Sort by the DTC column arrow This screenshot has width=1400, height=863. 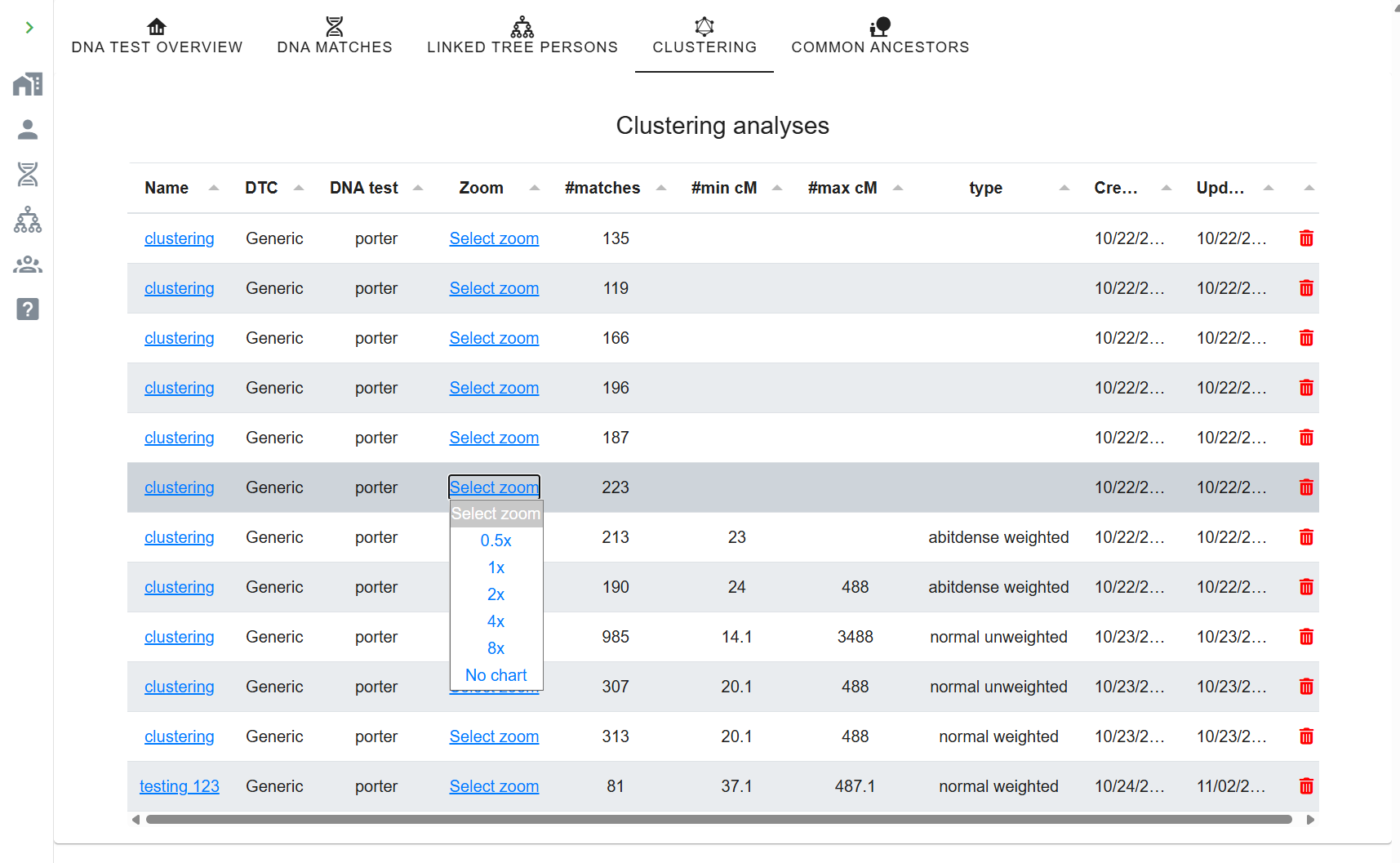pyautogui.click(x=299, y=188)
